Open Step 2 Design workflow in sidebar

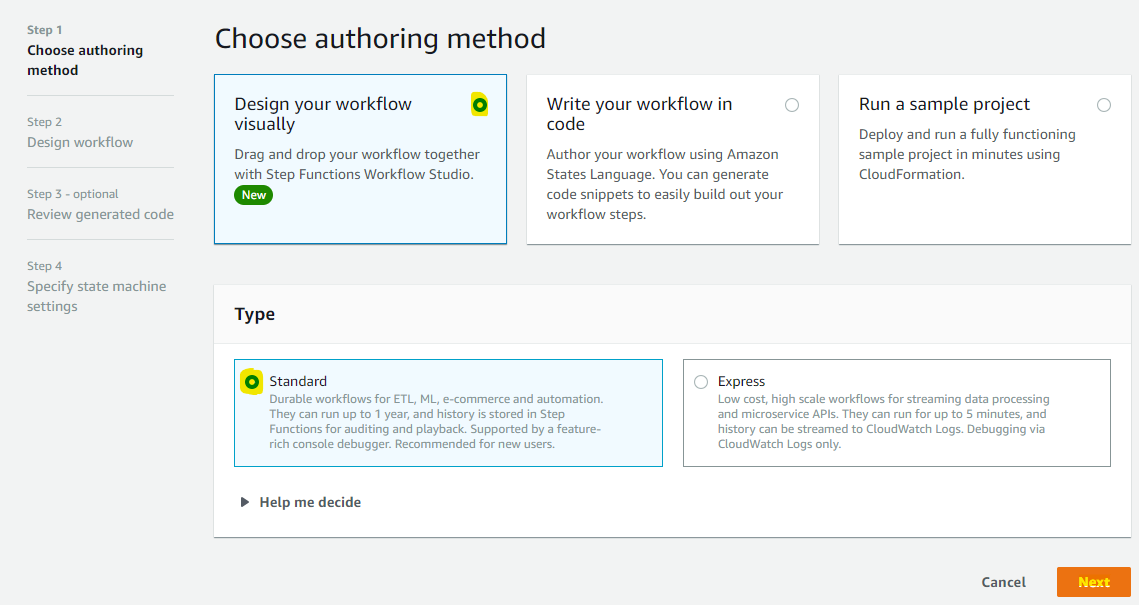[80, 142]
